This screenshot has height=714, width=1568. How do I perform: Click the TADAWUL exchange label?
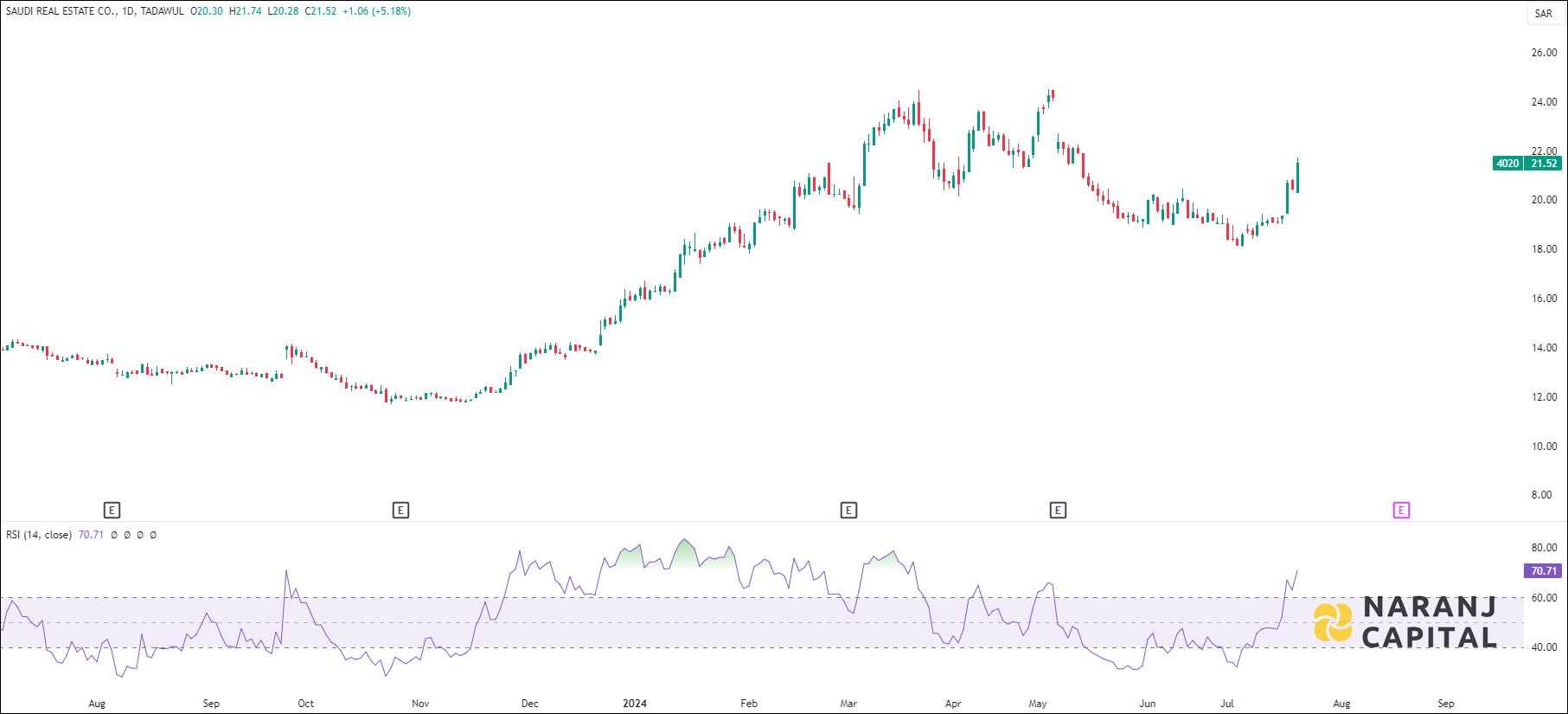pyautogui.click(x=163, y=11)
